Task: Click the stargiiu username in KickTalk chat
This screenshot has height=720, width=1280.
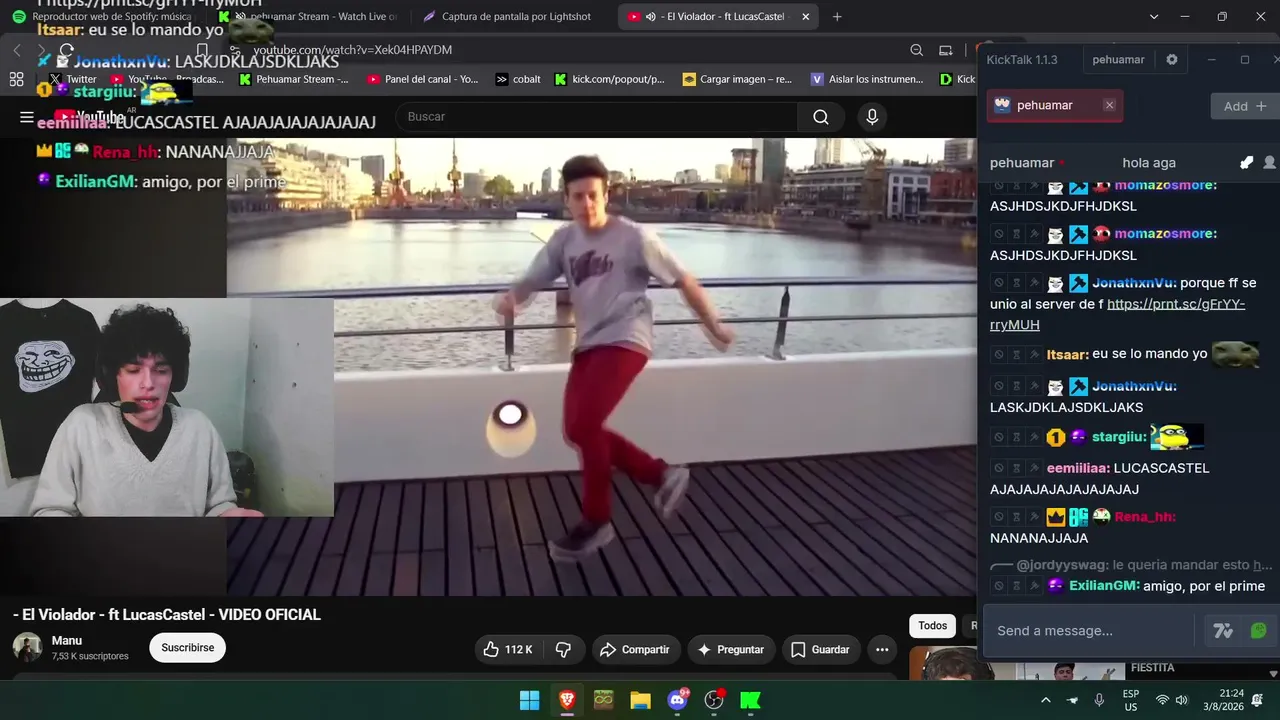Action: (x=1119, y=437)
